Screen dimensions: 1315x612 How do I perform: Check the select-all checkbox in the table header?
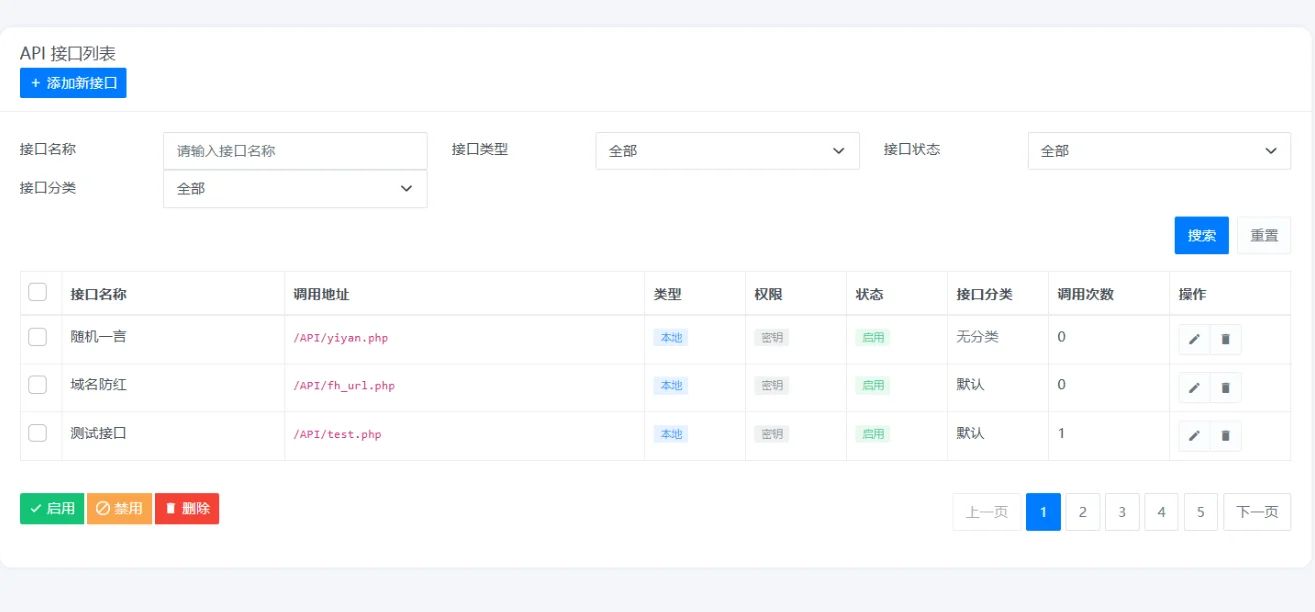[x=38, y=291]
